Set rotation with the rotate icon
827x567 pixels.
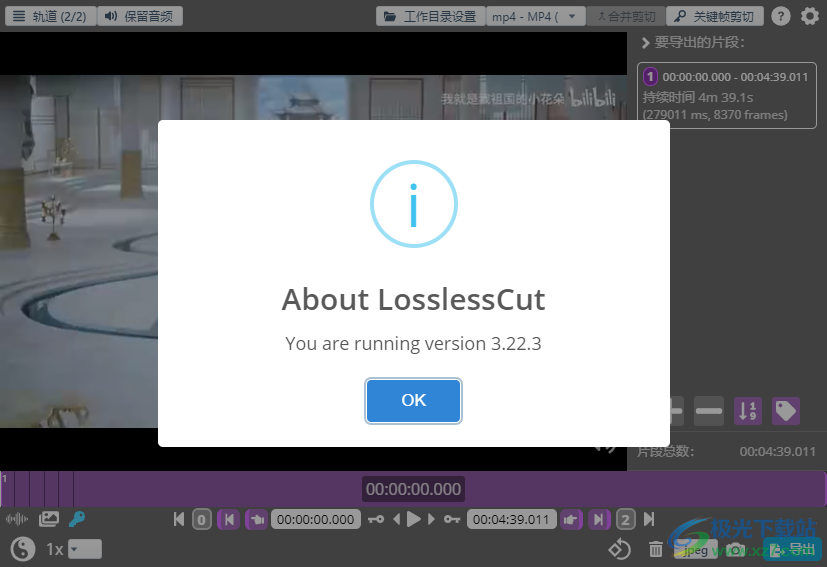[619, 550]
